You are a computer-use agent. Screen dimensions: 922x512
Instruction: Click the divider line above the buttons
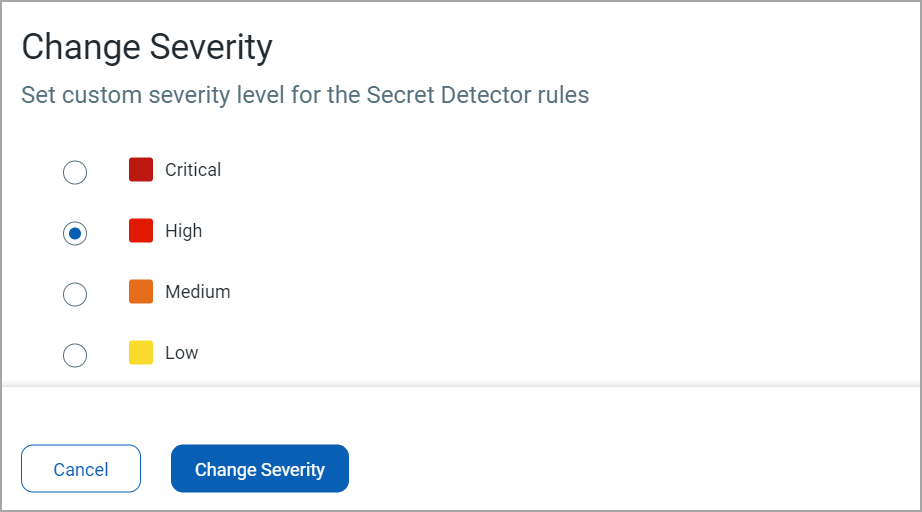460,385
